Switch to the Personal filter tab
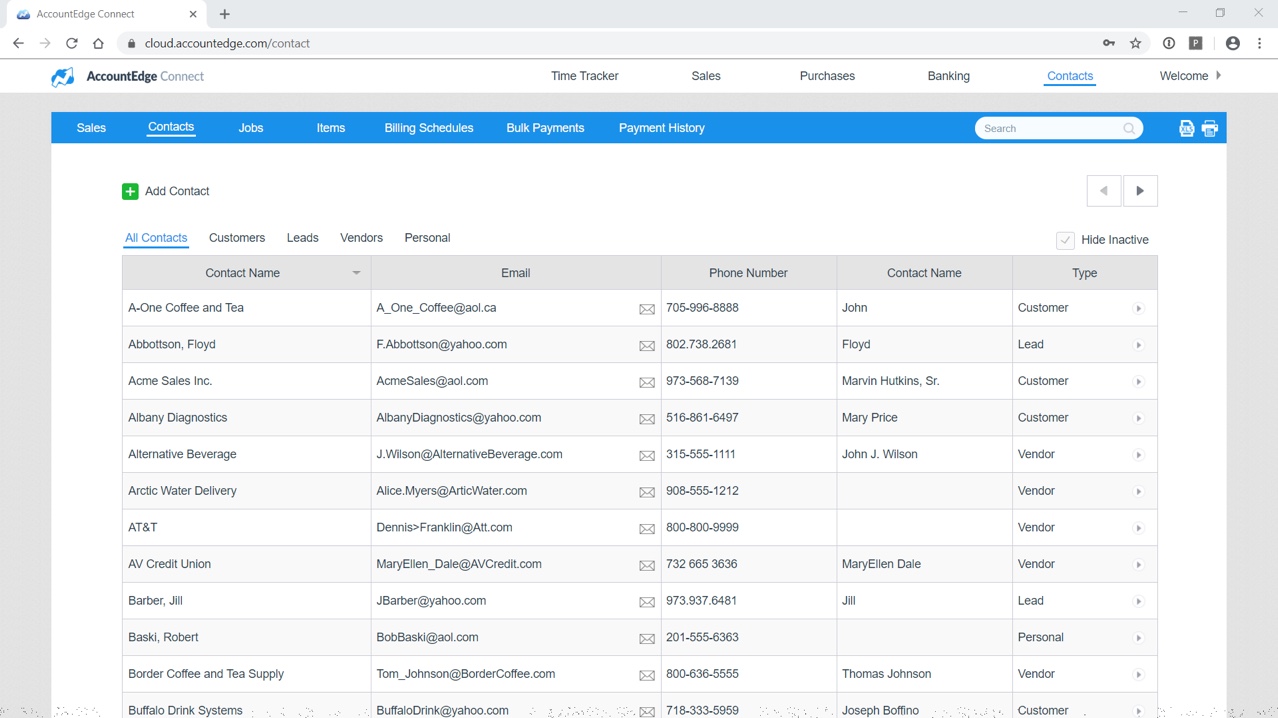The height and width of the screenshot is (718, 1278). tap(427, 238)
